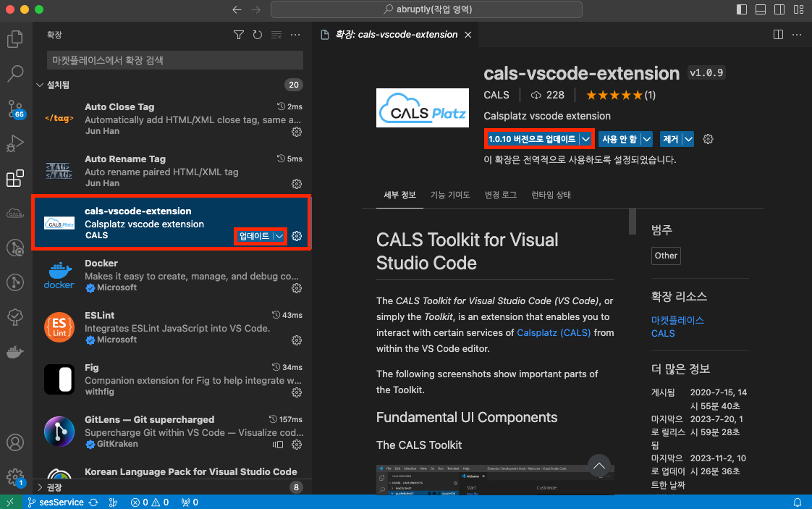This screenshot has width=812, height=510.
Task: Split the editor right
Action: click(778, 35)
